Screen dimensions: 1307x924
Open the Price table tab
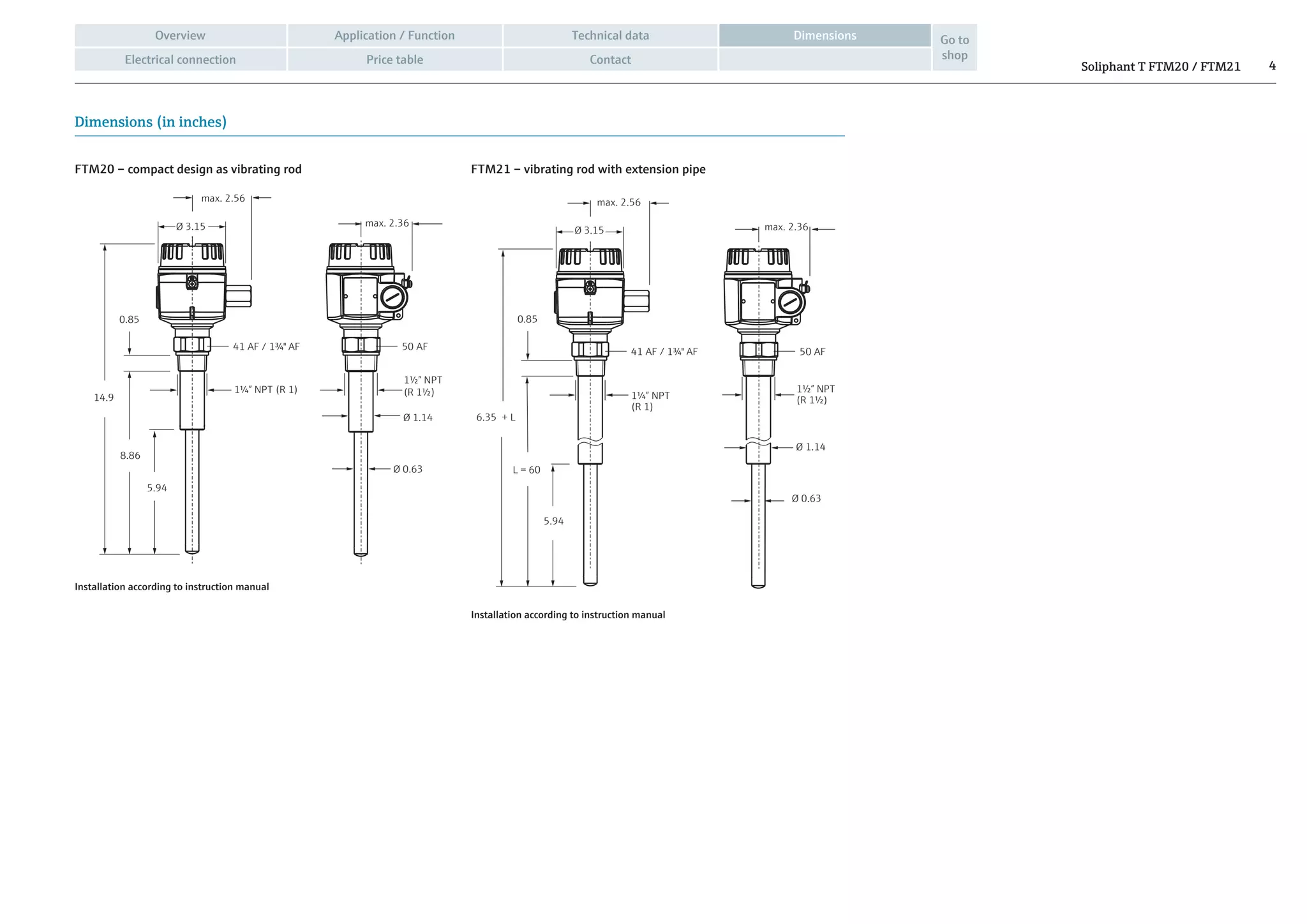pos(394,59)
